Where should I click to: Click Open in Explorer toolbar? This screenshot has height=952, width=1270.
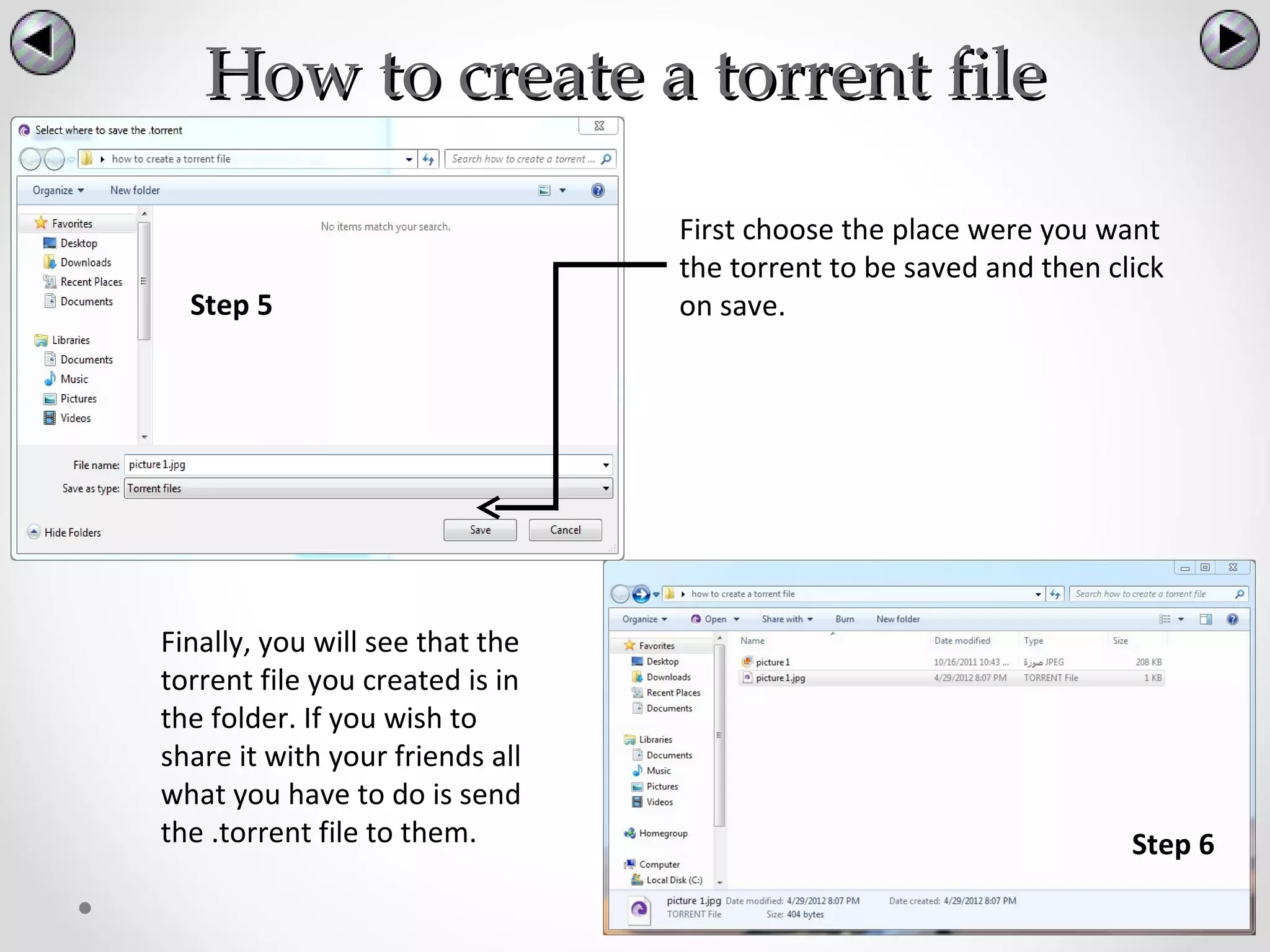pyautogui.click(x=708, y=619)
